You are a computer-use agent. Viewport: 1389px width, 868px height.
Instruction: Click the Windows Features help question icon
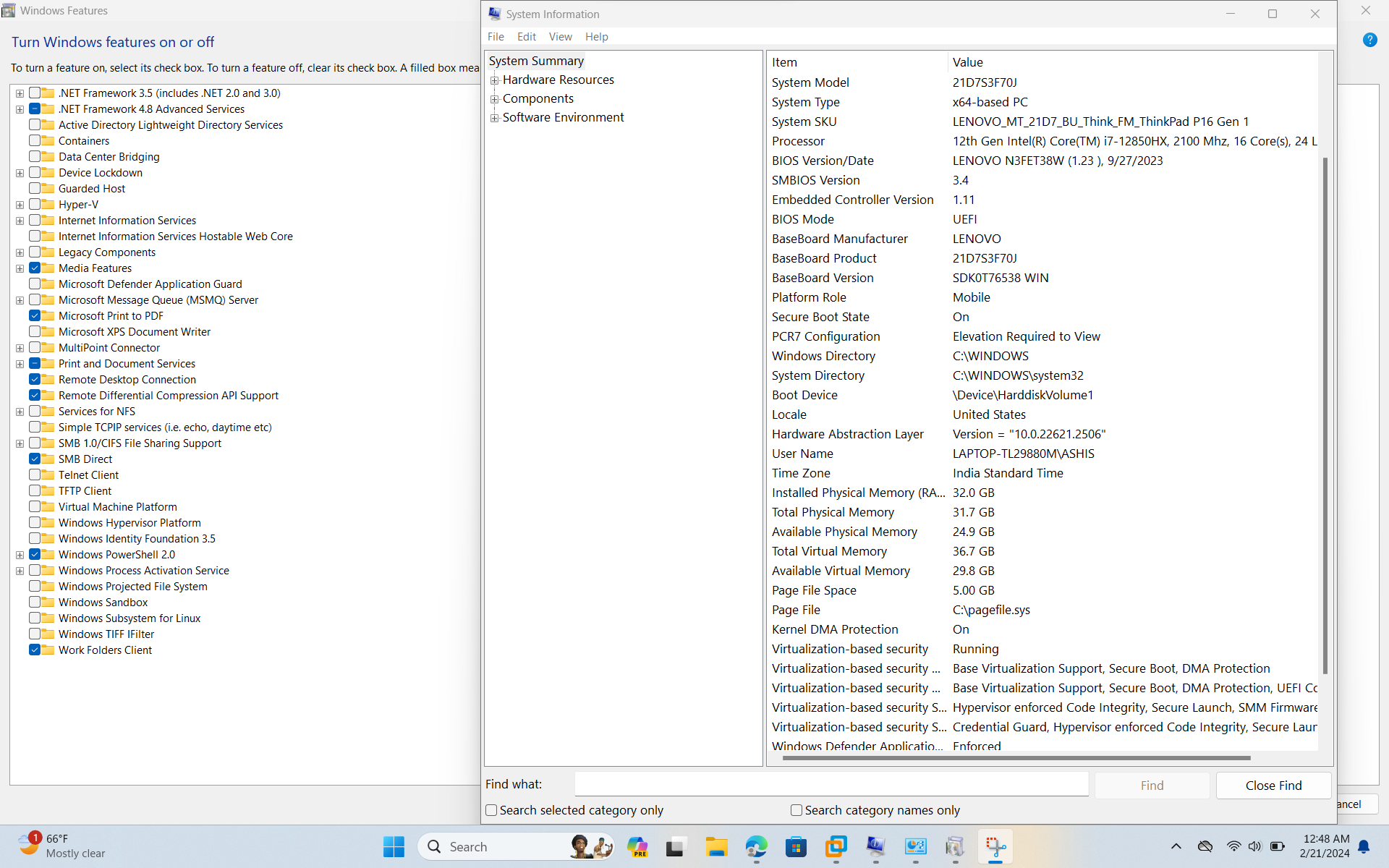pos(1370,41)
